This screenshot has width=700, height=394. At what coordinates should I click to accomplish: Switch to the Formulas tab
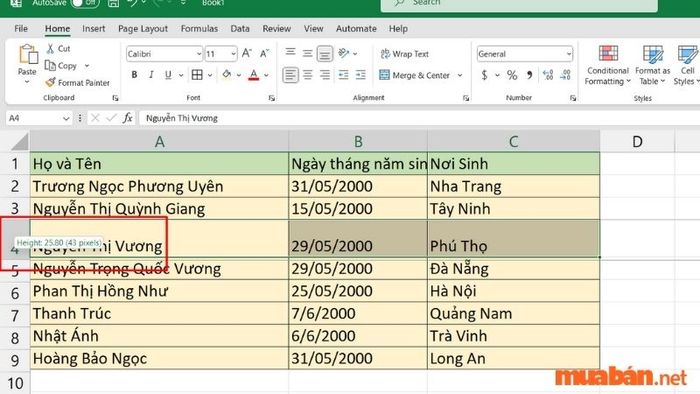(199, 29)
